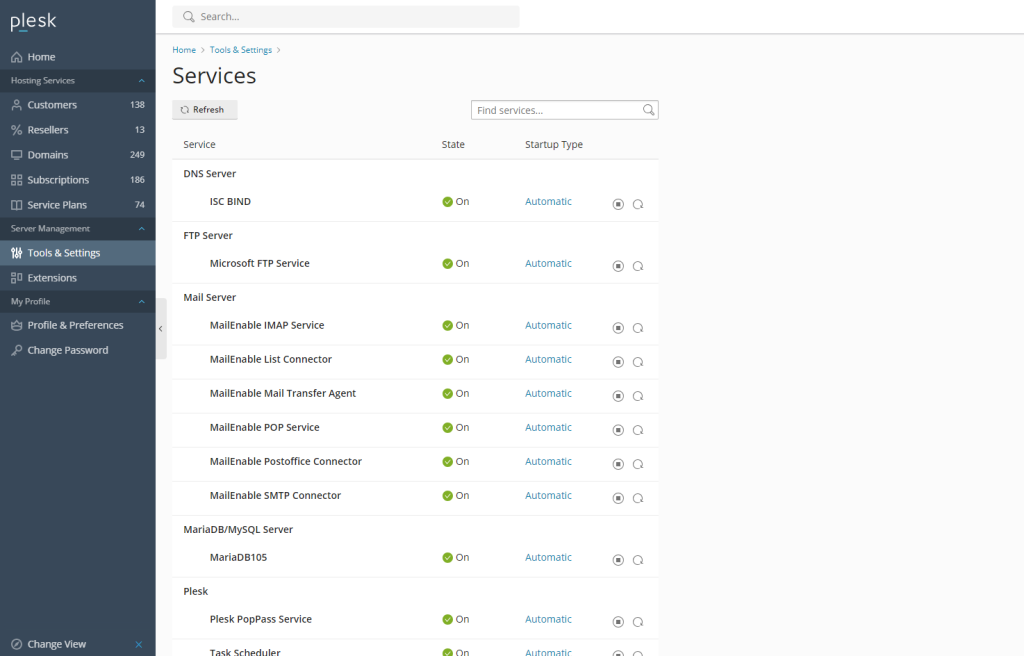This screenshot has height=656, width=1024.
Task: Stop MailEnable List Connector
Action: (618, 362)
